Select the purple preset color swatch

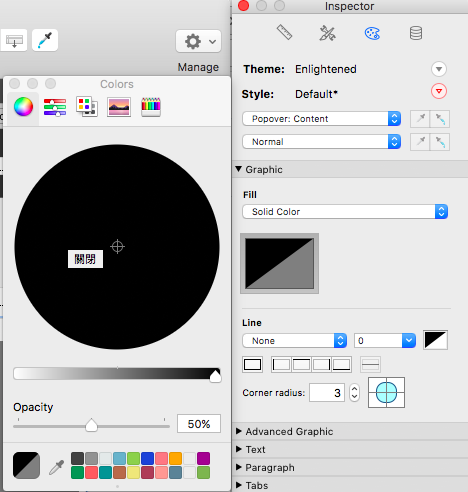pos(203,459)
